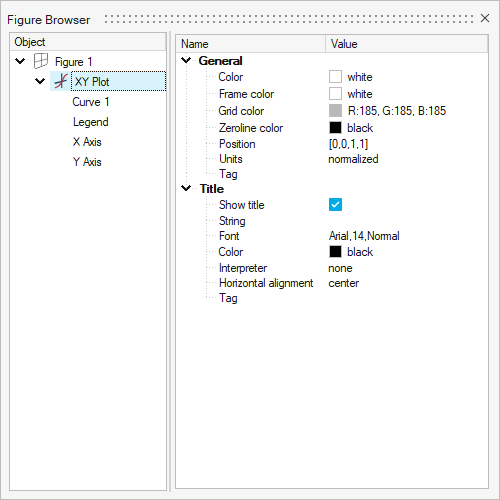The height and width of the screenshot is (500, 500).
Task: Click the Figure 1 grid icon
Action: click(x=41, y=61)
